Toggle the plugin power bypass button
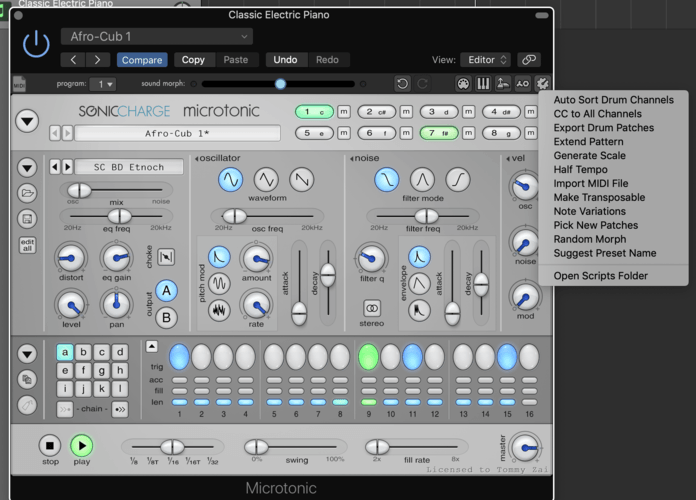 (x=36, y=44)
